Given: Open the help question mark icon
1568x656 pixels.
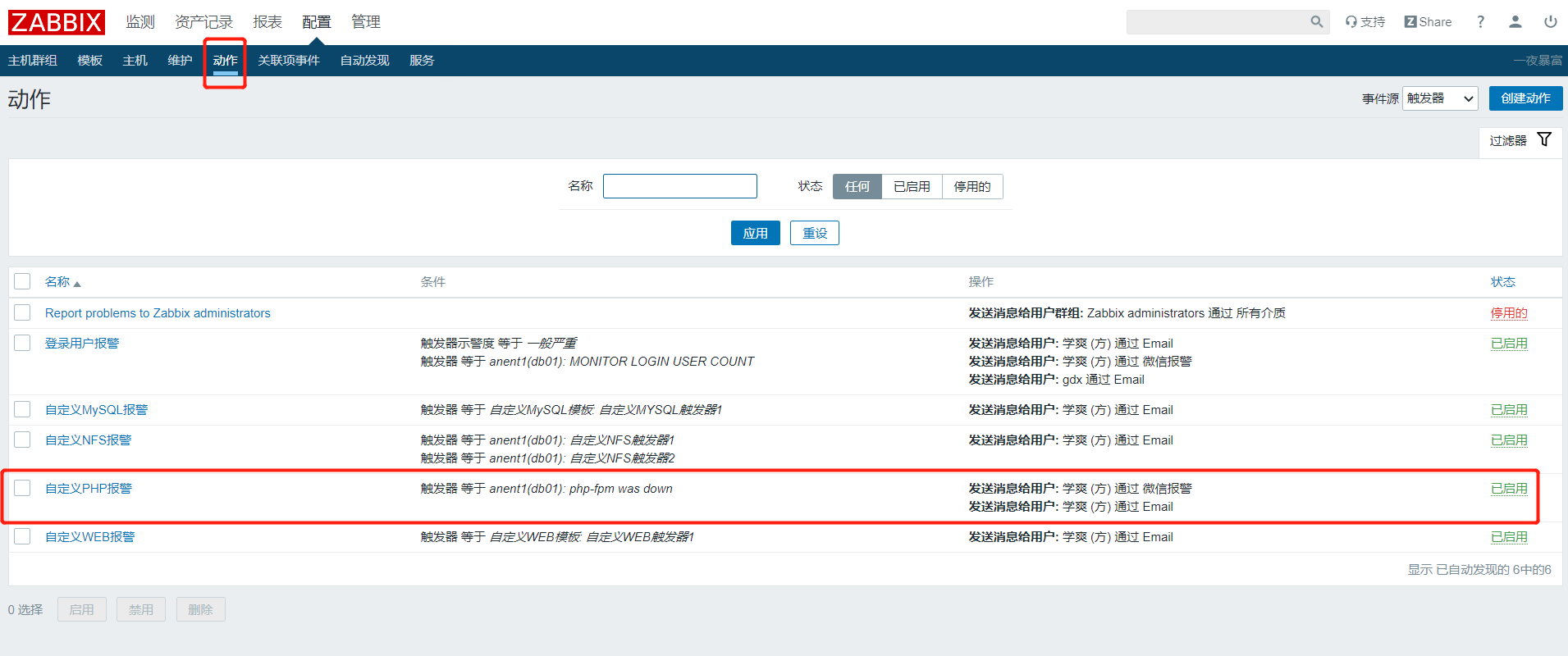Looking at the screenshot, I should (x=1481, y=22).
